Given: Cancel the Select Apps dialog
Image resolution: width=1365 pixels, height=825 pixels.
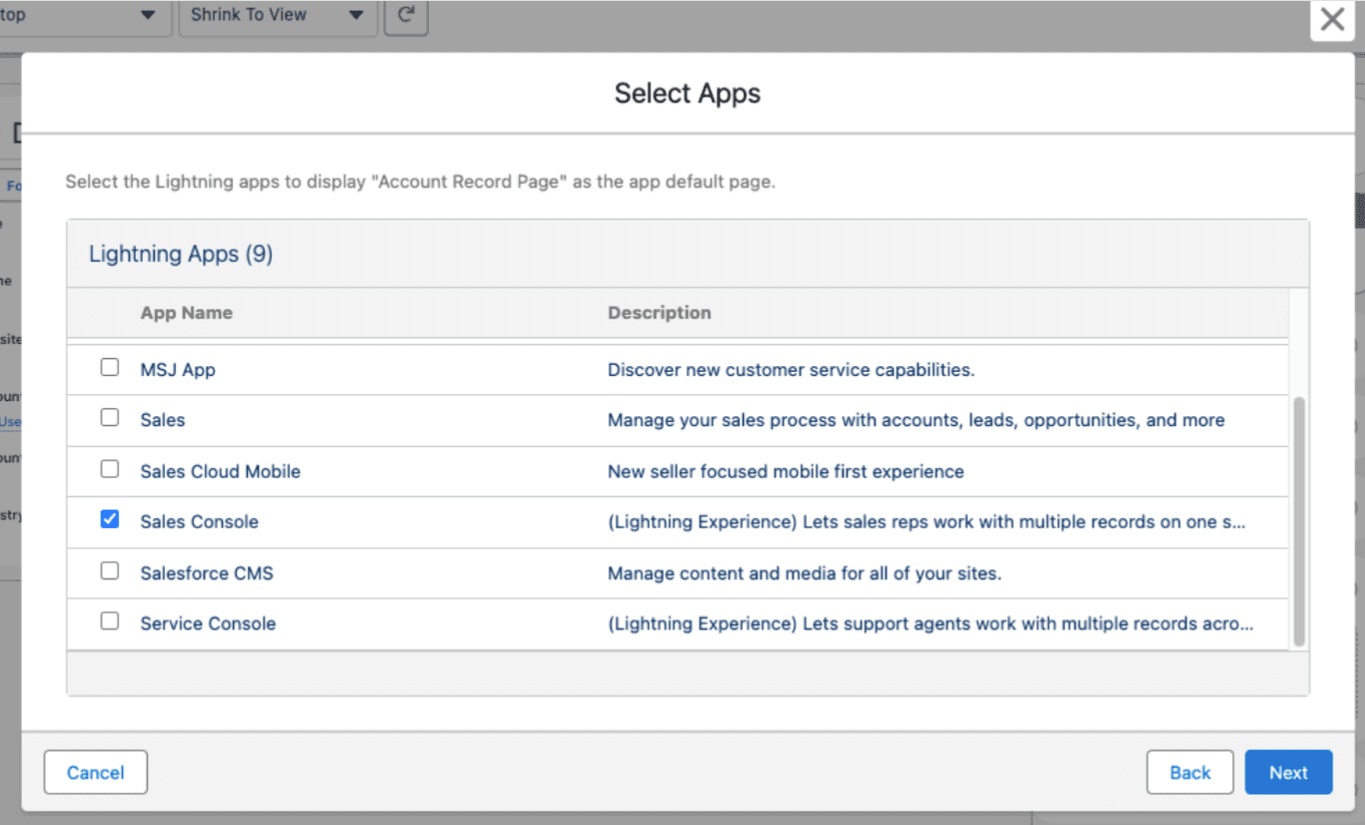Looking at the screenshot, I should 95,772.
